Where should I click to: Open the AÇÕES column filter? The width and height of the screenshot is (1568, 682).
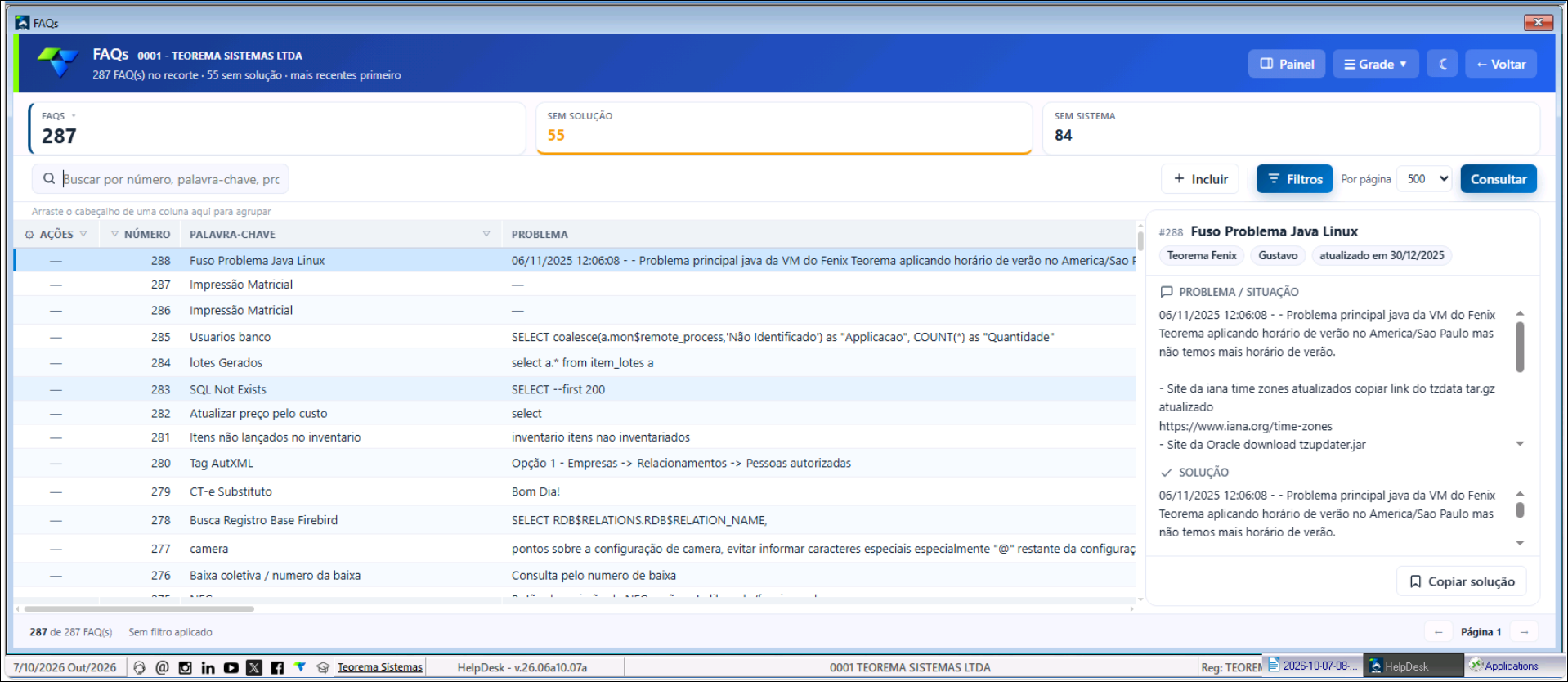[x=83, y=234]
